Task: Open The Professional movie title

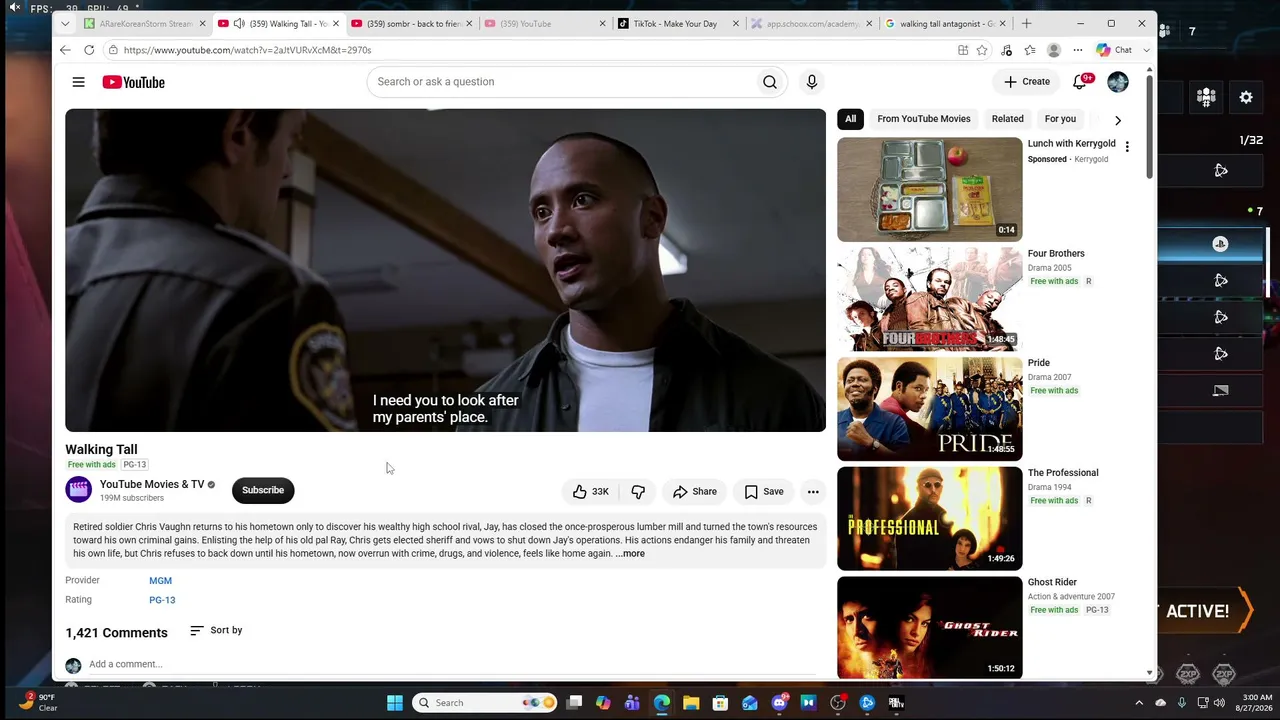Action: click(1063, 473)
